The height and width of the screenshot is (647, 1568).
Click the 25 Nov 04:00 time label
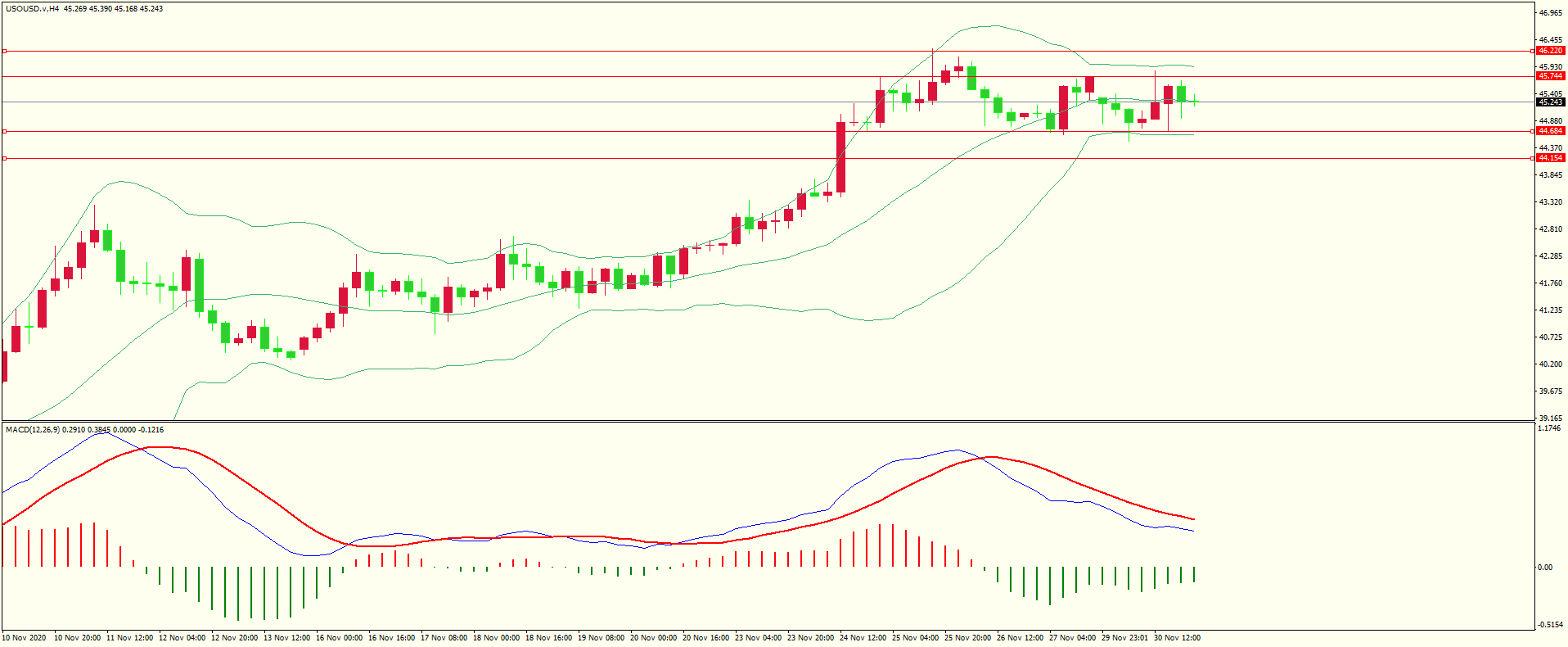[x=916, y=638]
